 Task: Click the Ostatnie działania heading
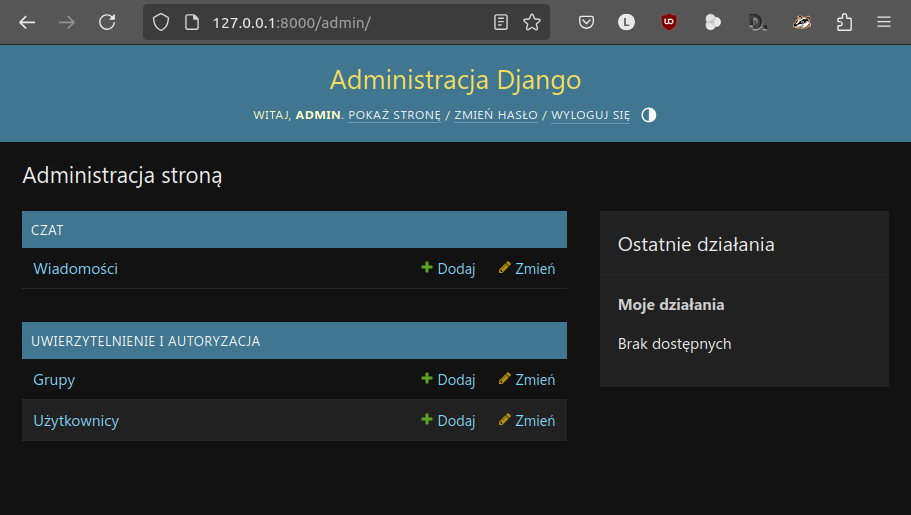tap(696, 245)
